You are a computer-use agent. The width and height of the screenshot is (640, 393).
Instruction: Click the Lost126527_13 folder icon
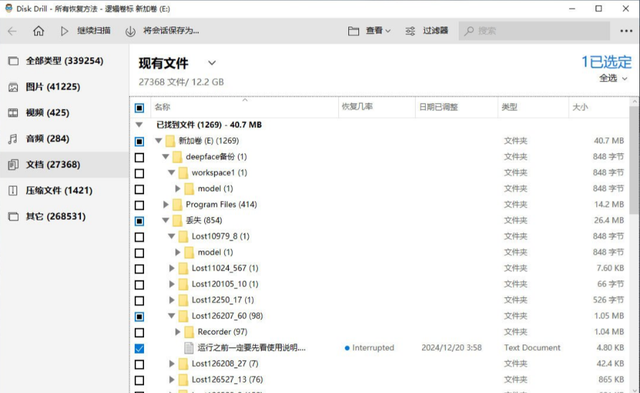pos(183,380)
